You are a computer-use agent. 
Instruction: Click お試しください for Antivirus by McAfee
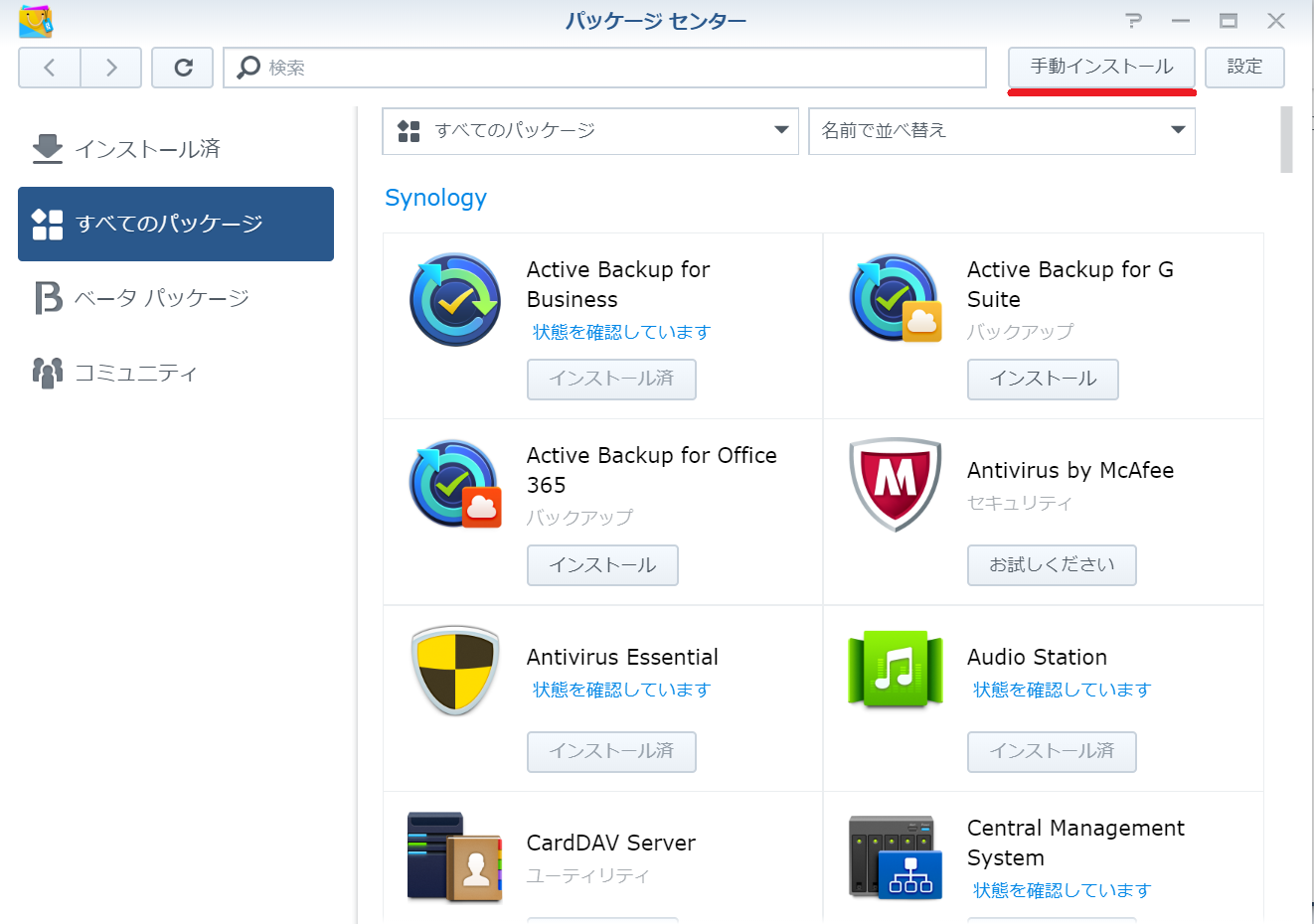[x=1052, y=564]
